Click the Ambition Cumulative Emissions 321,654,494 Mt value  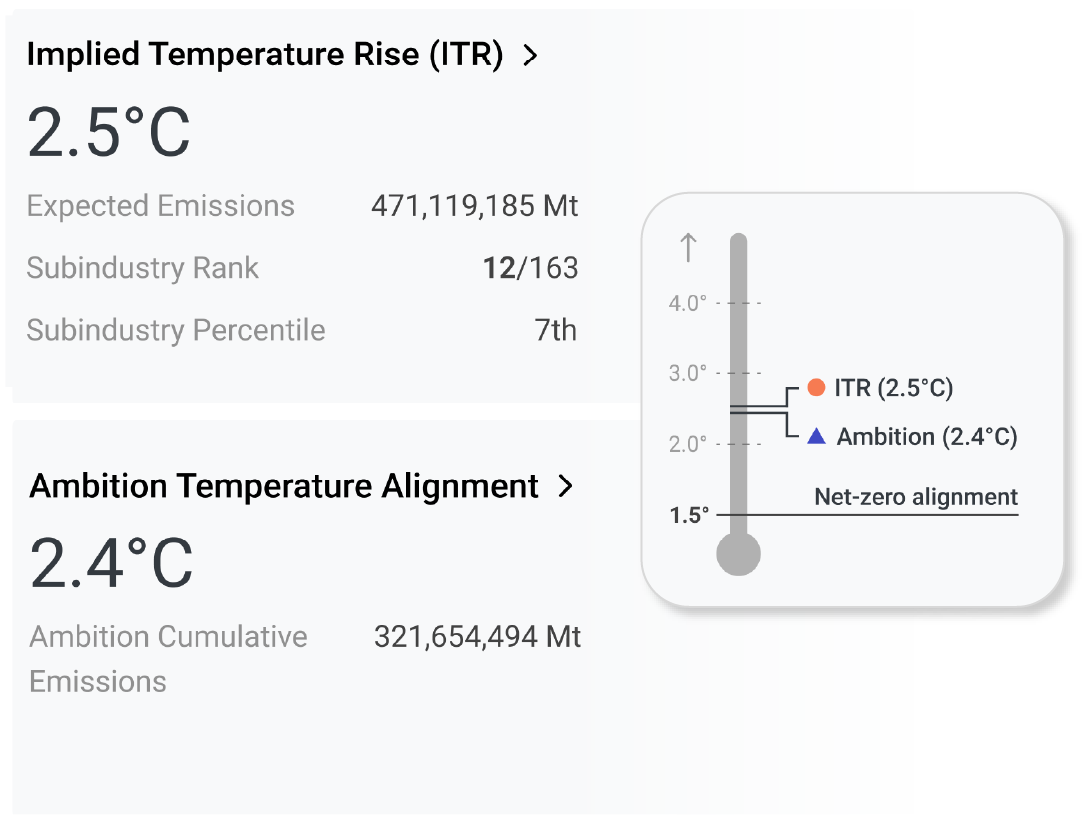477,637
